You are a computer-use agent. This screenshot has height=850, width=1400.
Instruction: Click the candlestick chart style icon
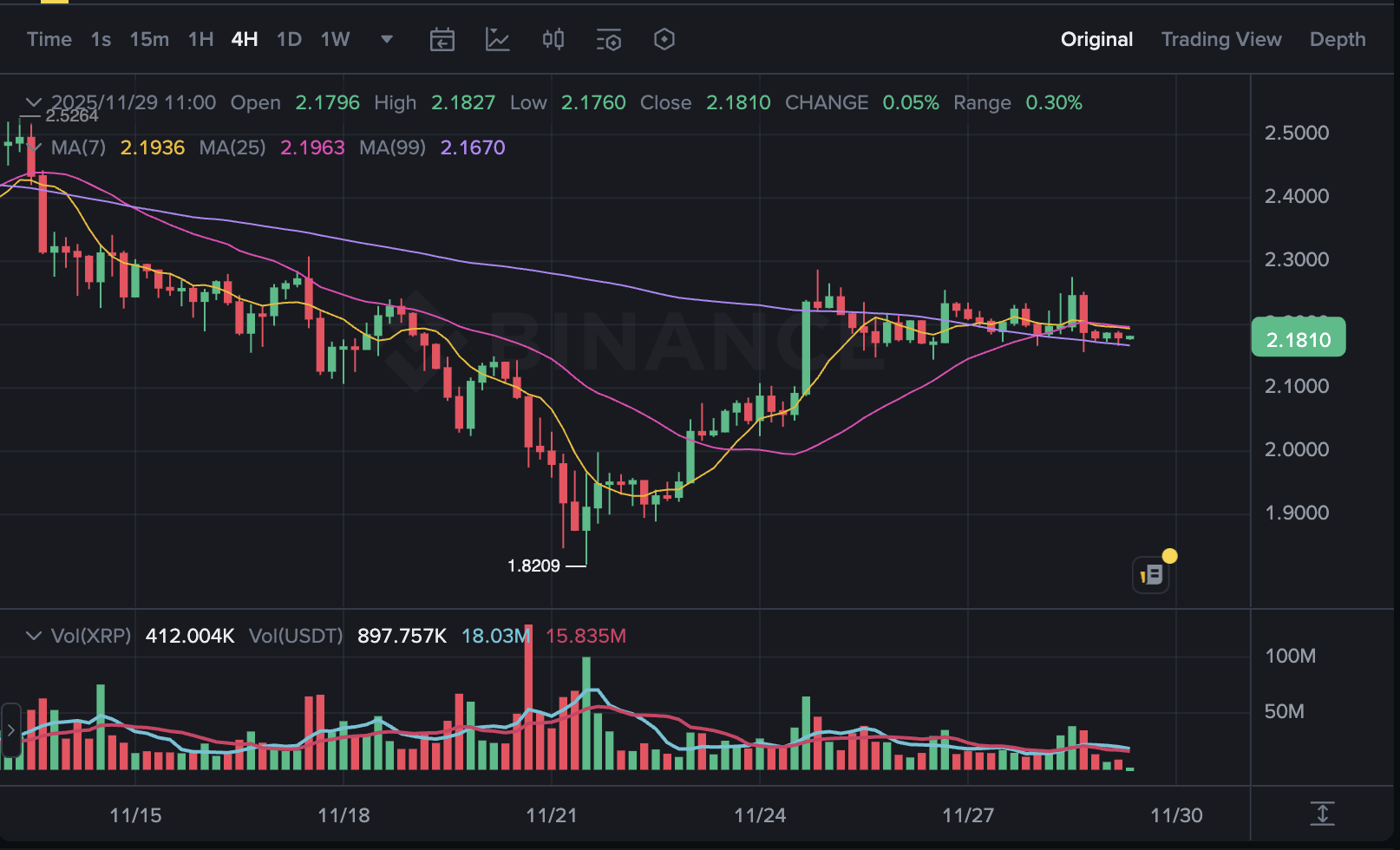click(553, 40)
